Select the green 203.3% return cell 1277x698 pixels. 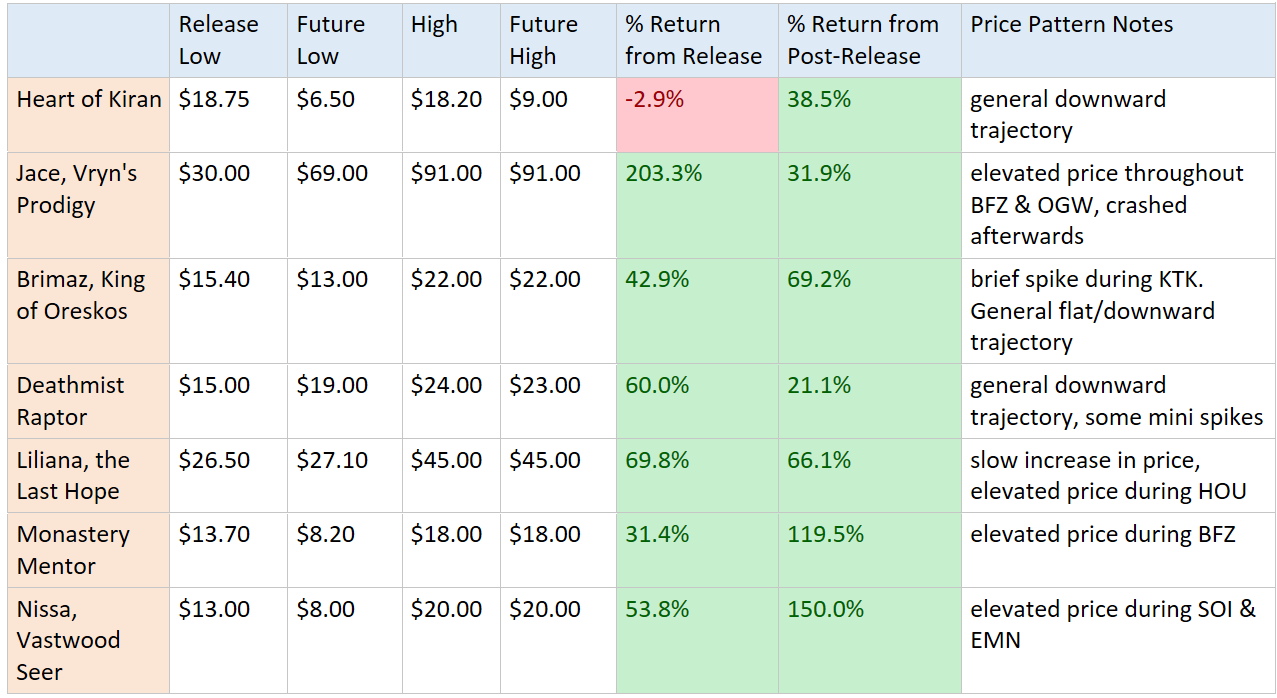pos(697,205)
